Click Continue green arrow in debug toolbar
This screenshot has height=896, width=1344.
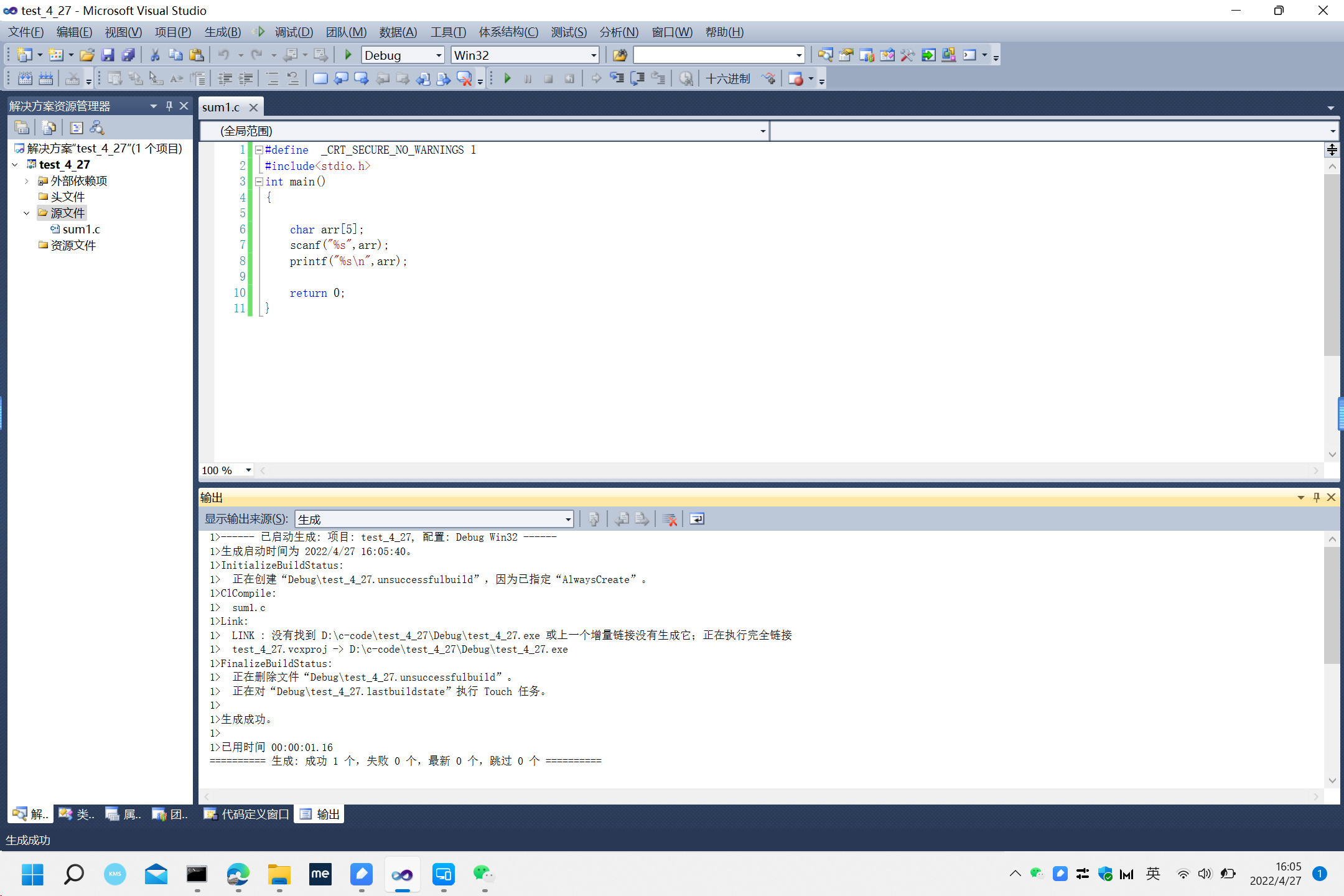[x=508, y=79]
